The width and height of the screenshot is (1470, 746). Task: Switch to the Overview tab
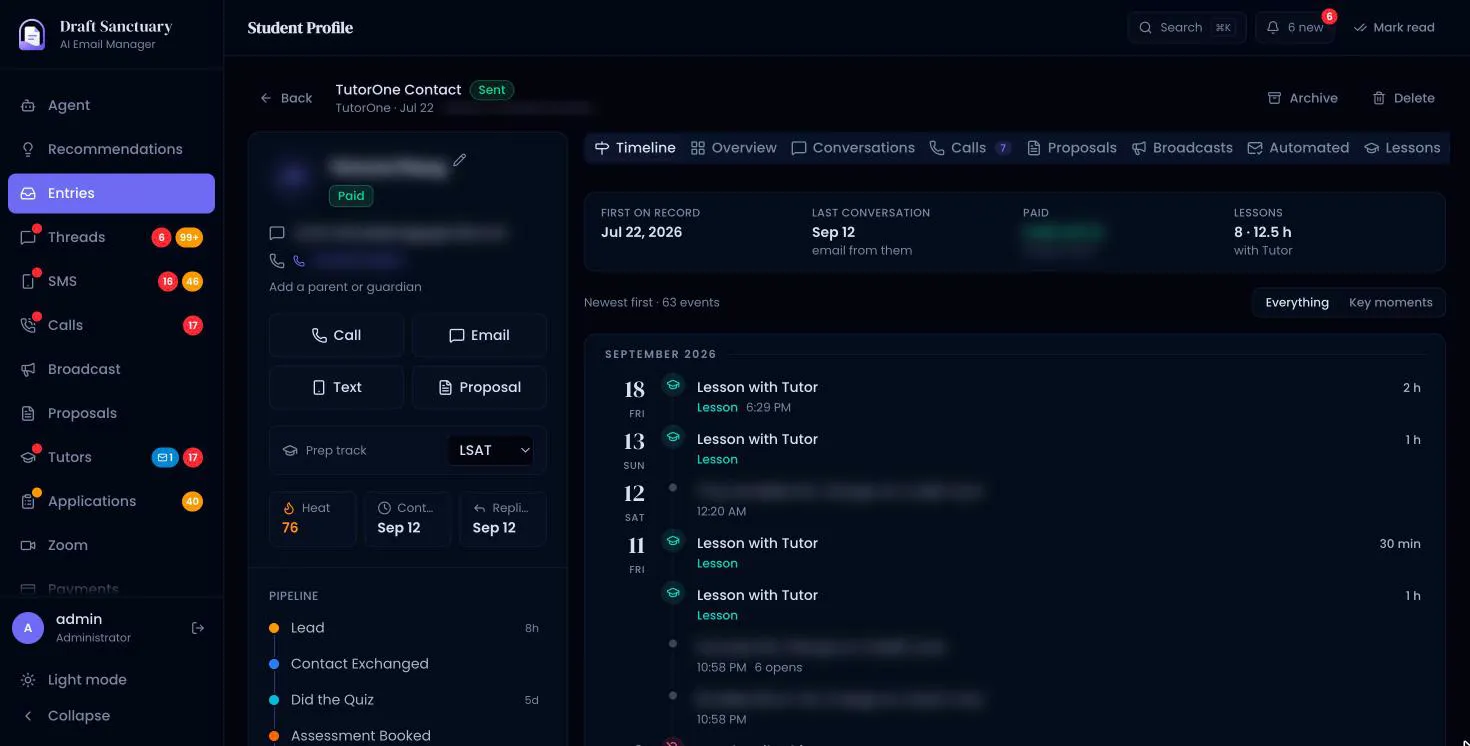(x=733, y=148)
